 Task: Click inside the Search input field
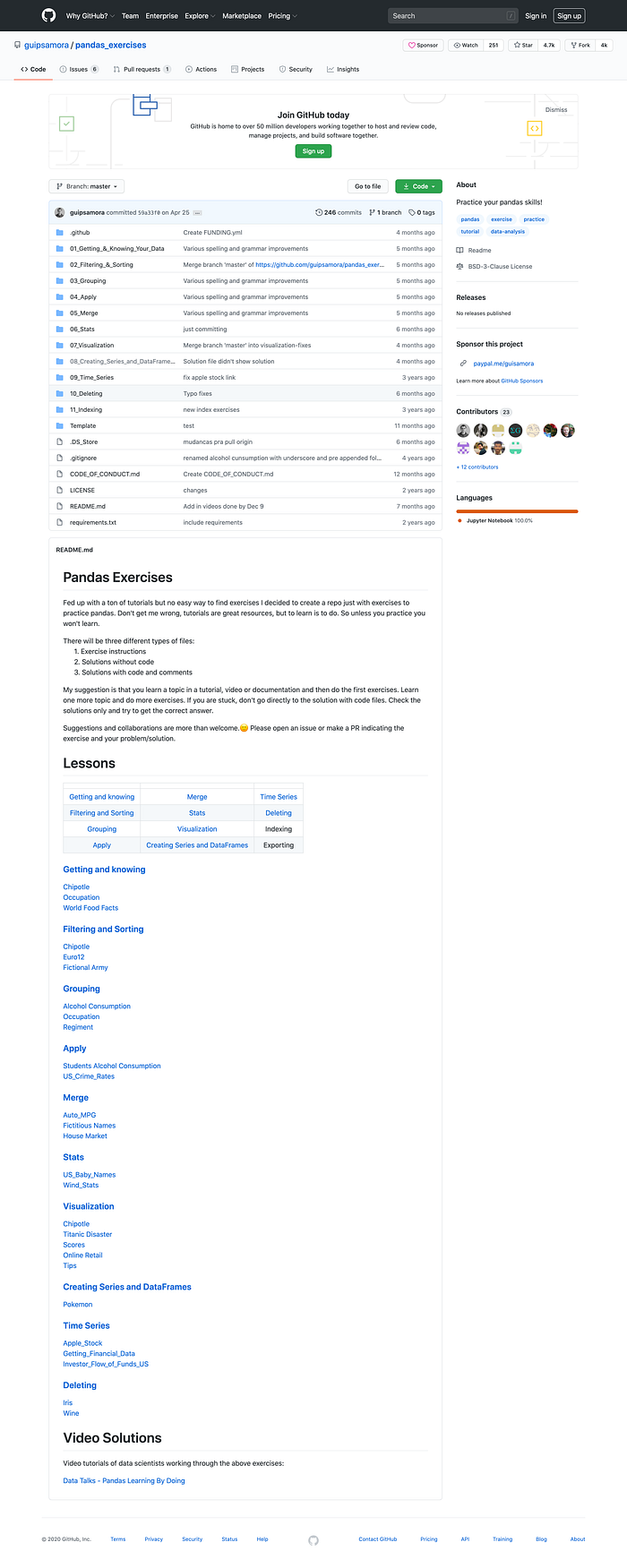452,15
